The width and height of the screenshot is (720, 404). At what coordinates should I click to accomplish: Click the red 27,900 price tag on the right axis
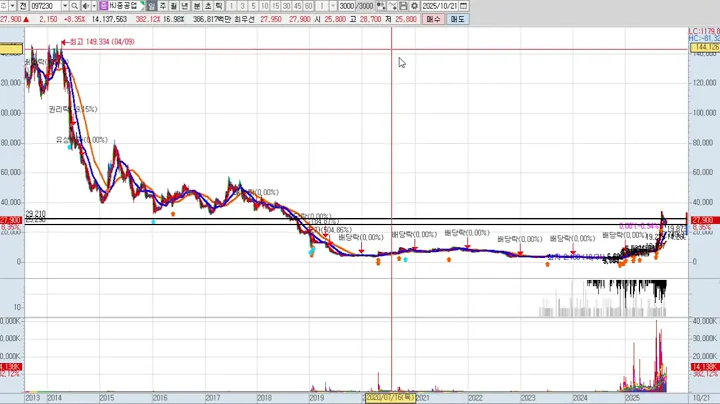pyautogui.click(x=705, y=220)
